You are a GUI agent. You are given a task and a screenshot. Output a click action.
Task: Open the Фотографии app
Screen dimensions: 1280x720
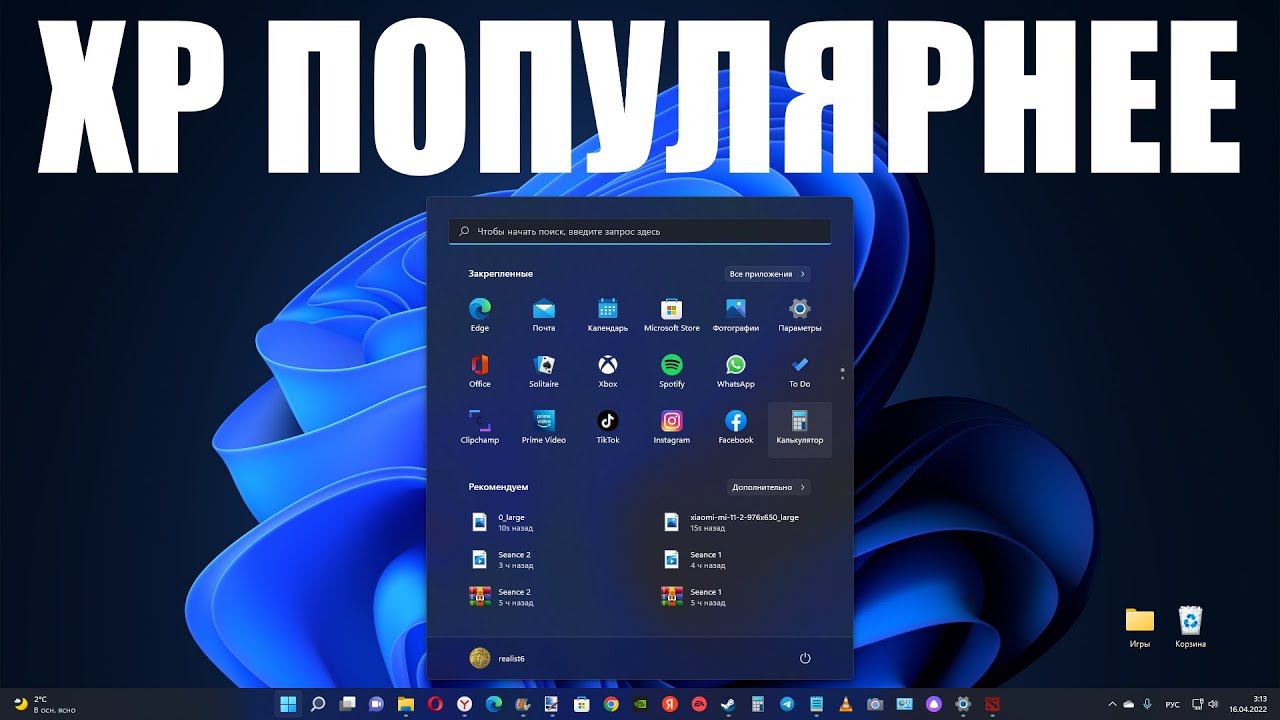coord(736,314)
